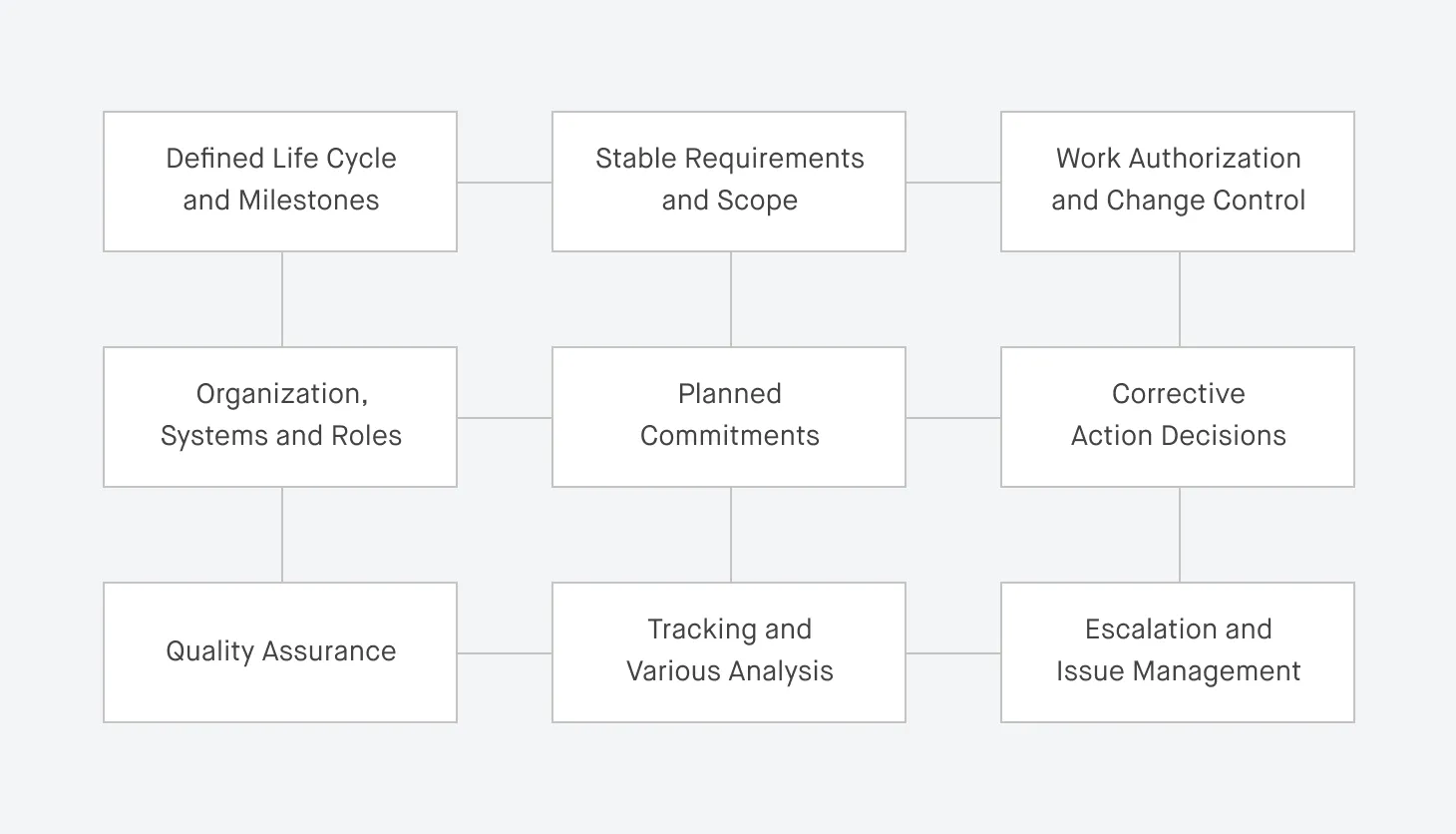Viewport: 1456px width, 834px height.
Task: Select line joining Stable Requirements and Work Authorization
Action: [953, 183]
